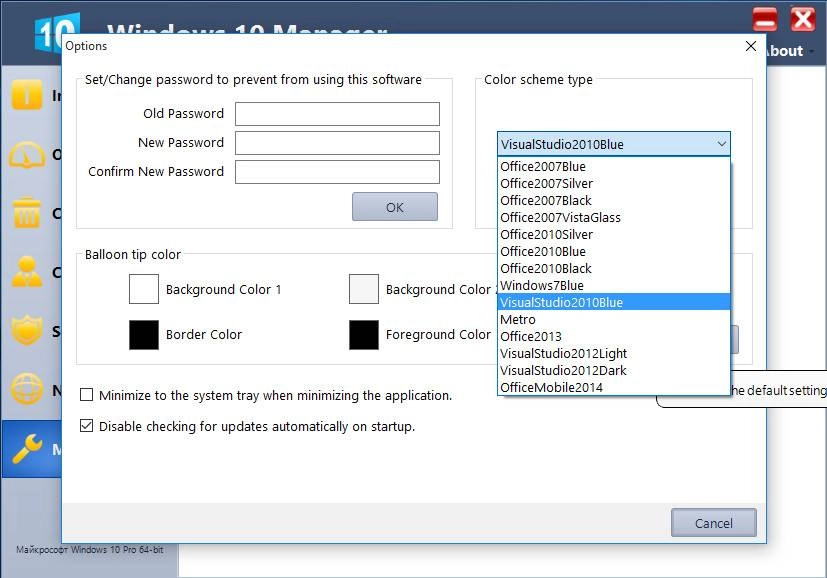Pick the Office2007Black color scheme
The image size is (827, 578).
614,200
